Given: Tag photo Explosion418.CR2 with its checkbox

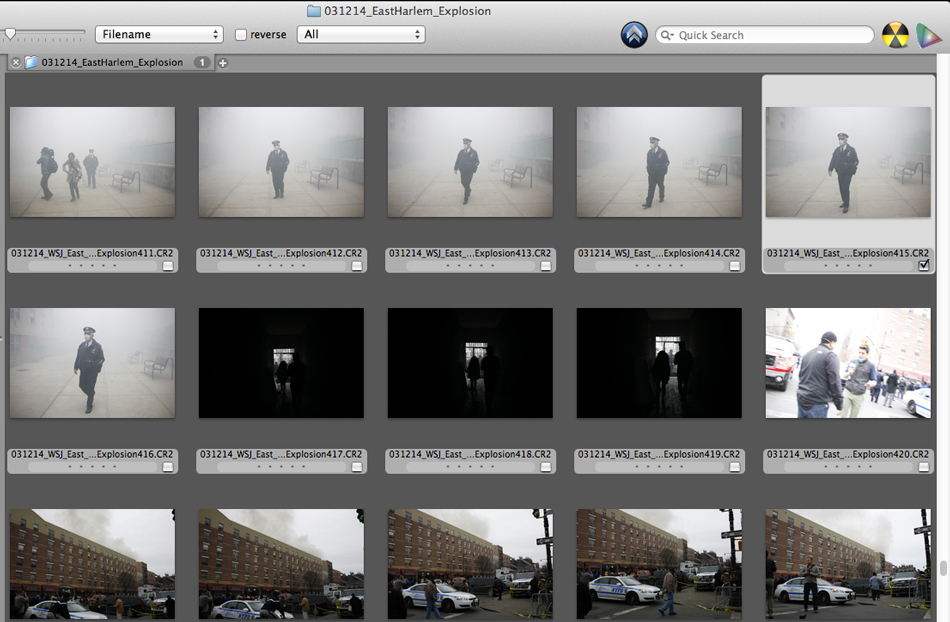Looking at the screenshot, I should click(x=546, y=467).
